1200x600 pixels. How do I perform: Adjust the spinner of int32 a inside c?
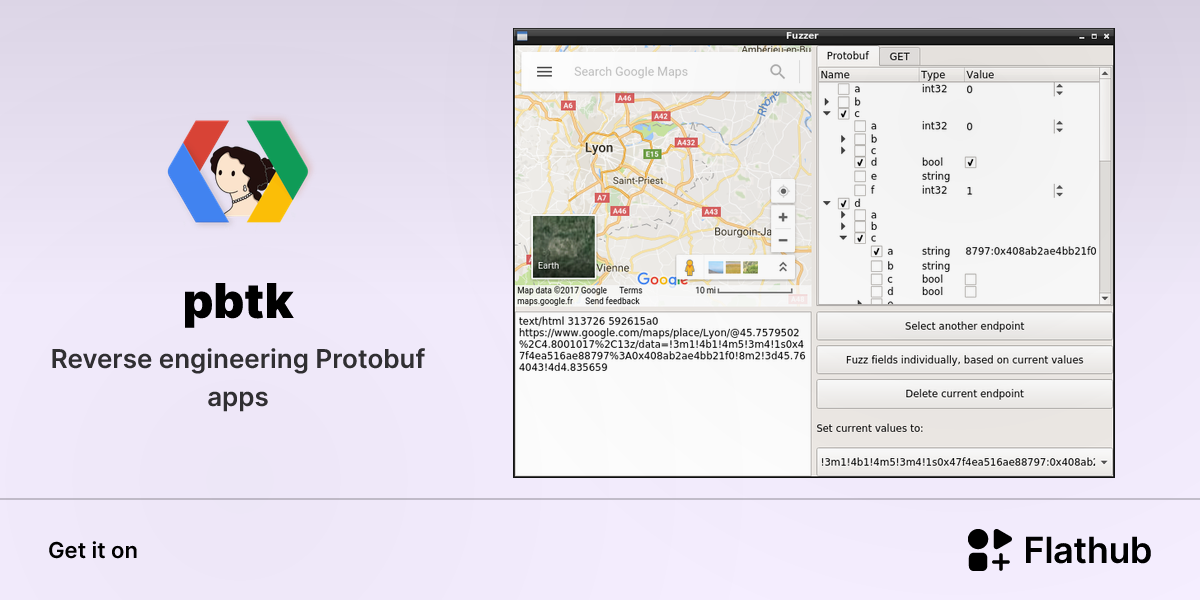click(x=1059, y=126)
